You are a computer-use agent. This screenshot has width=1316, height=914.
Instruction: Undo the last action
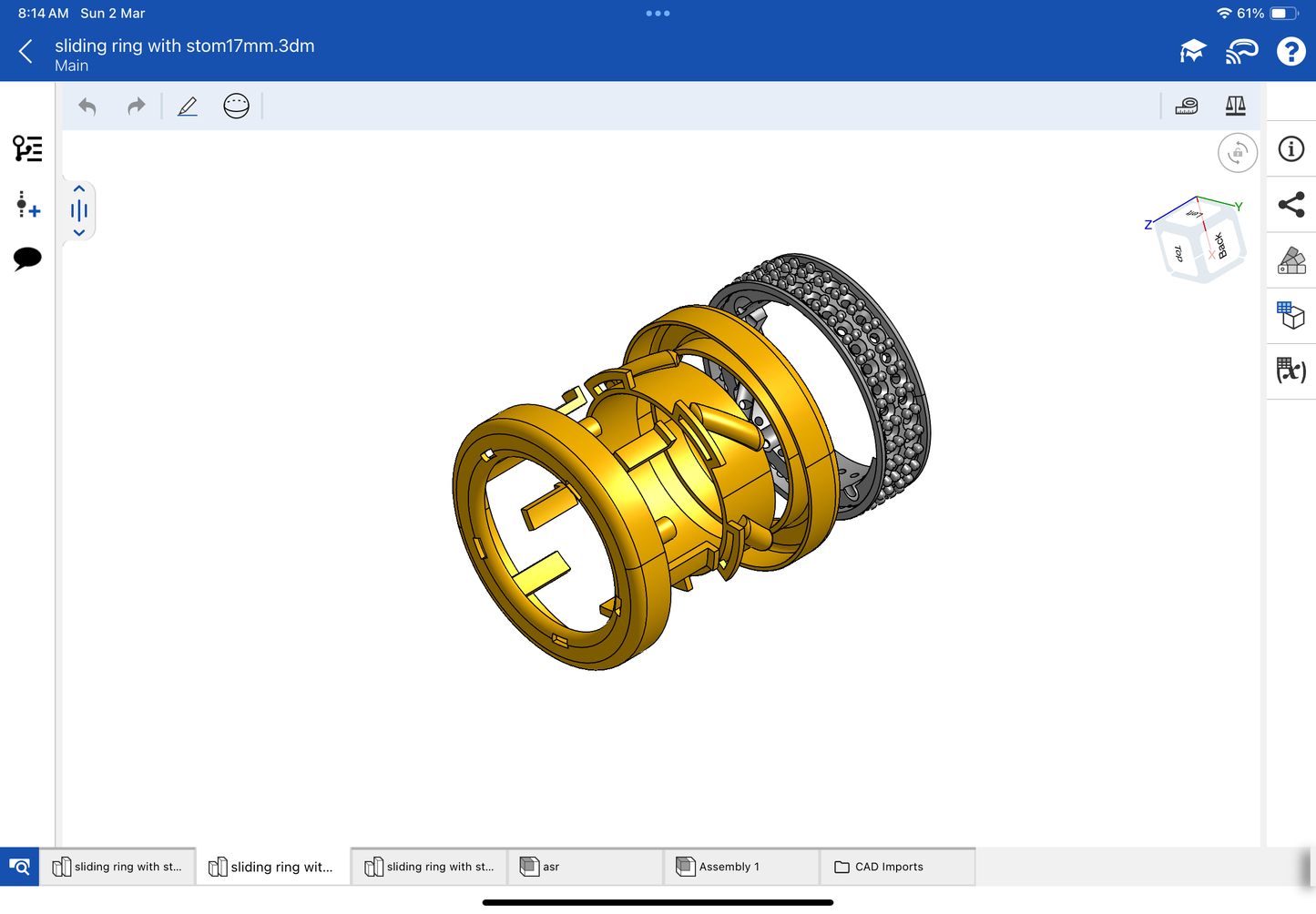pos(87,107)
